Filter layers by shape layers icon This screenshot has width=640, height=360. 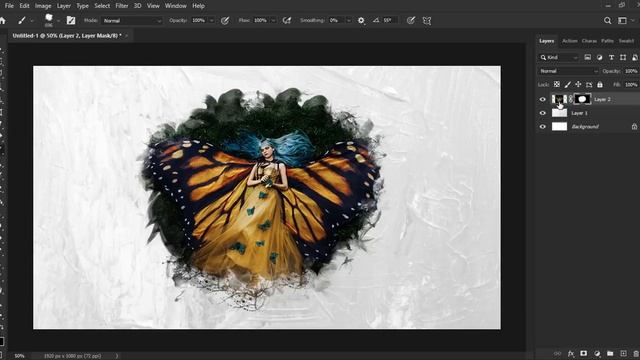pyautogui.click(x=623, y=58)
